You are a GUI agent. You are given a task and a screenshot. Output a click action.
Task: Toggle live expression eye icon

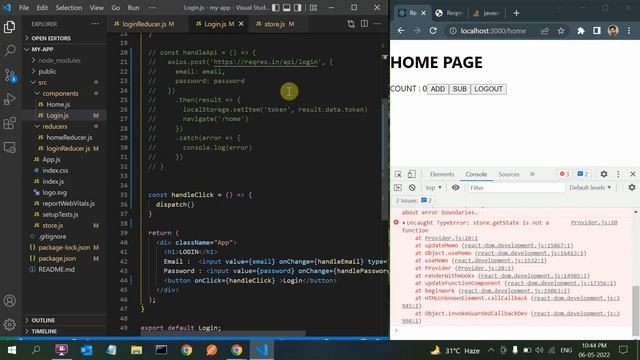coord(456,188)
